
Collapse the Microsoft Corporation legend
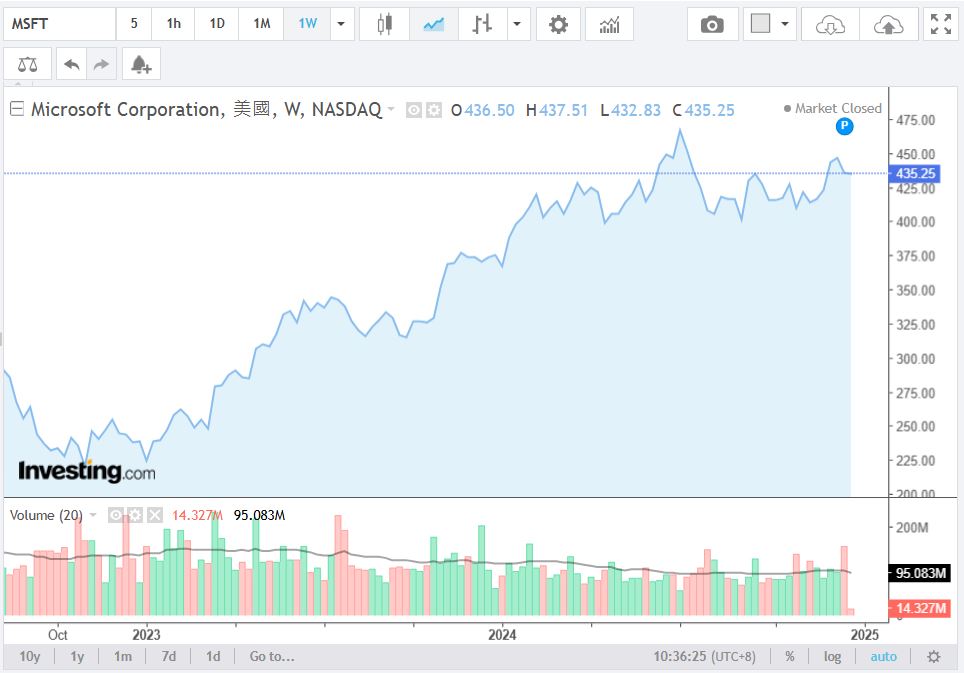click(16, 110)
